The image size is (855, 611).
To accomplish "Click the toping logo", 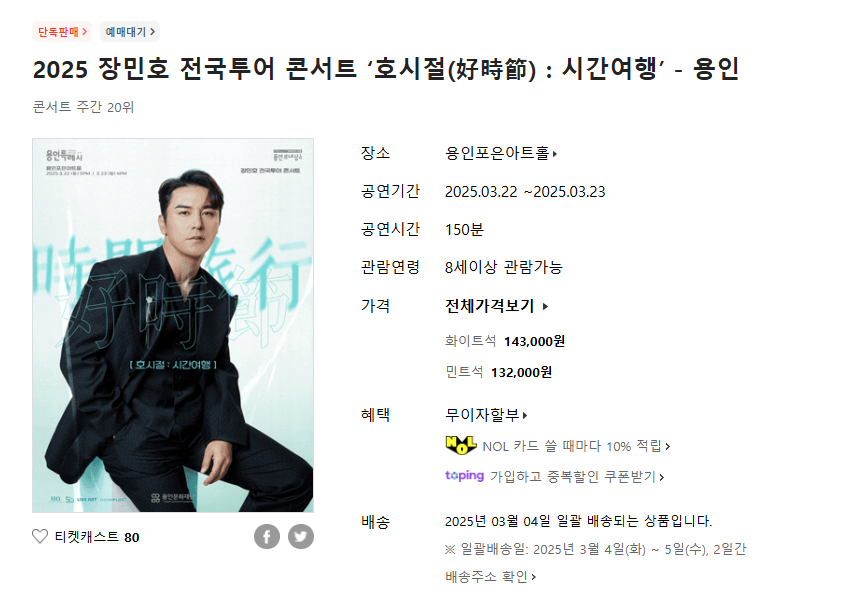I will pyautogui.click(x=465, y=476).
